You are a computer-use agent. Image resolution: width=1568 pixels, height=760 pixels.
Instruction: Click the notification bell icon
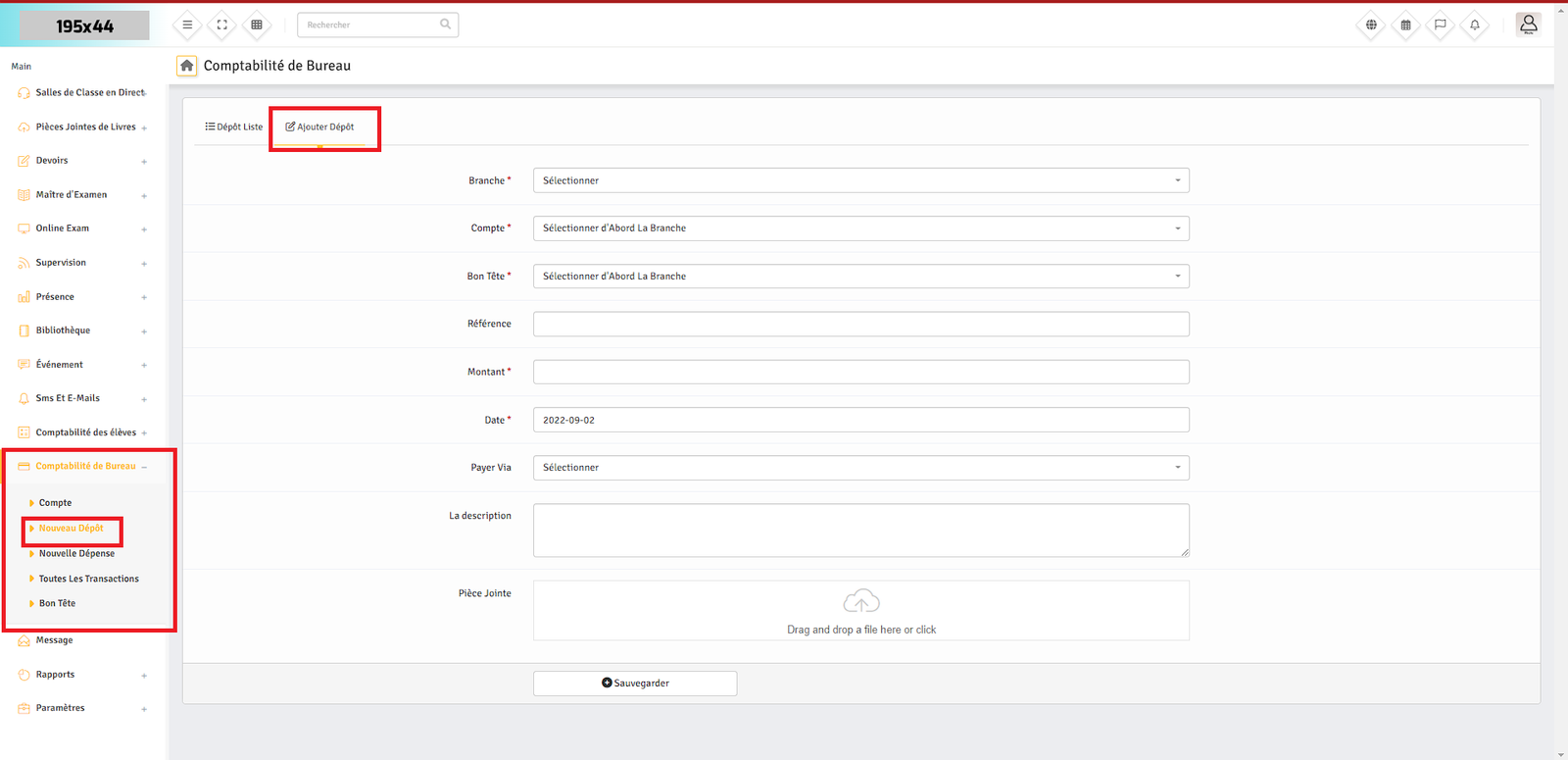pyautogui.click(x=1474, y=25)
